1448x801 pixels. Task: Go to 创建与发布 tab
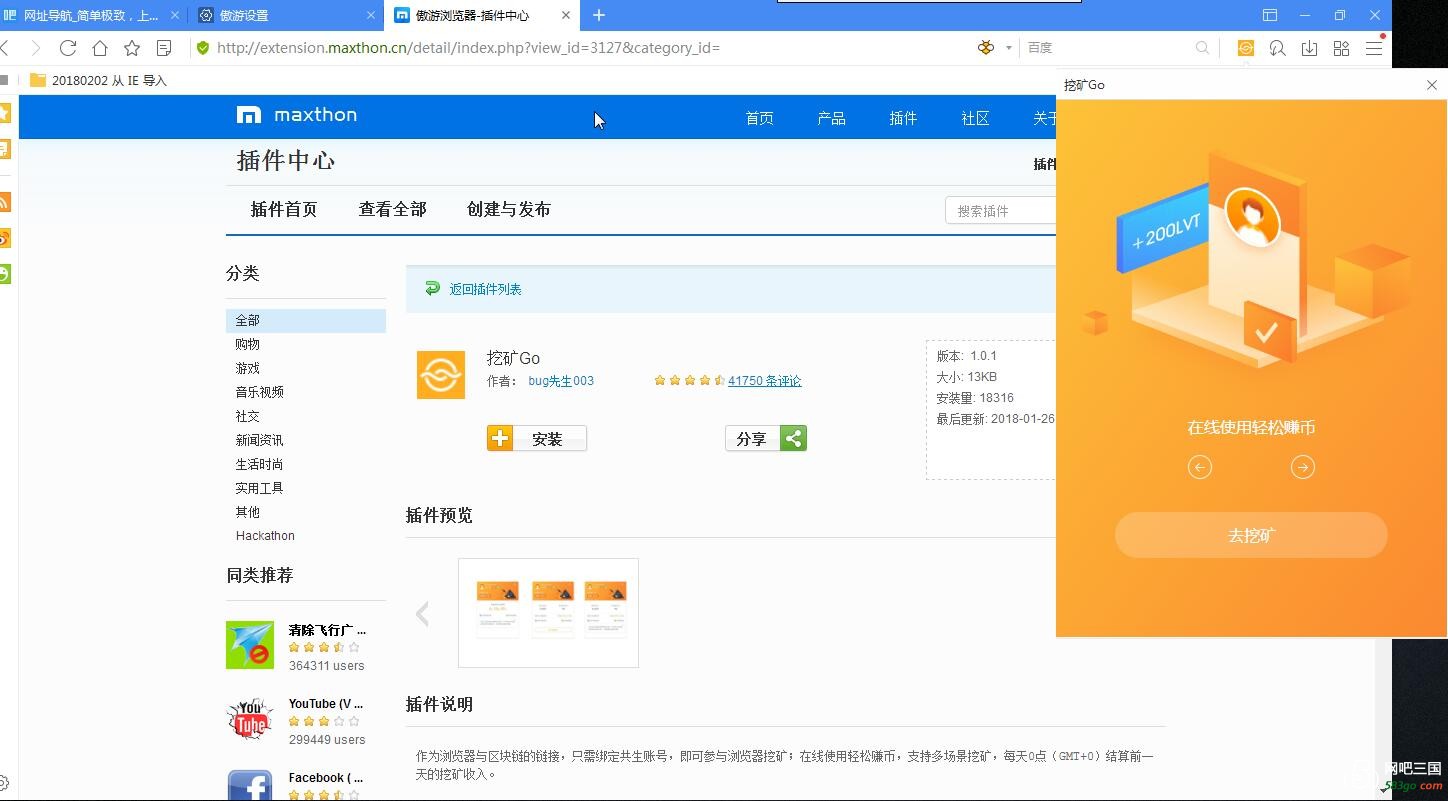[x=508, y=209]
